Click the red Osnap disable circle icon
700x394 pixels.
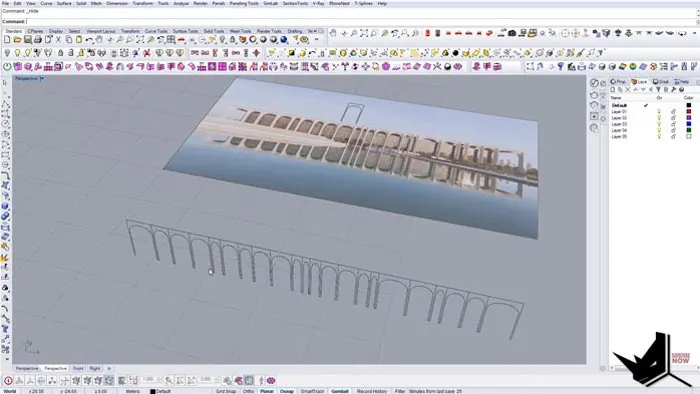point(8,381)
